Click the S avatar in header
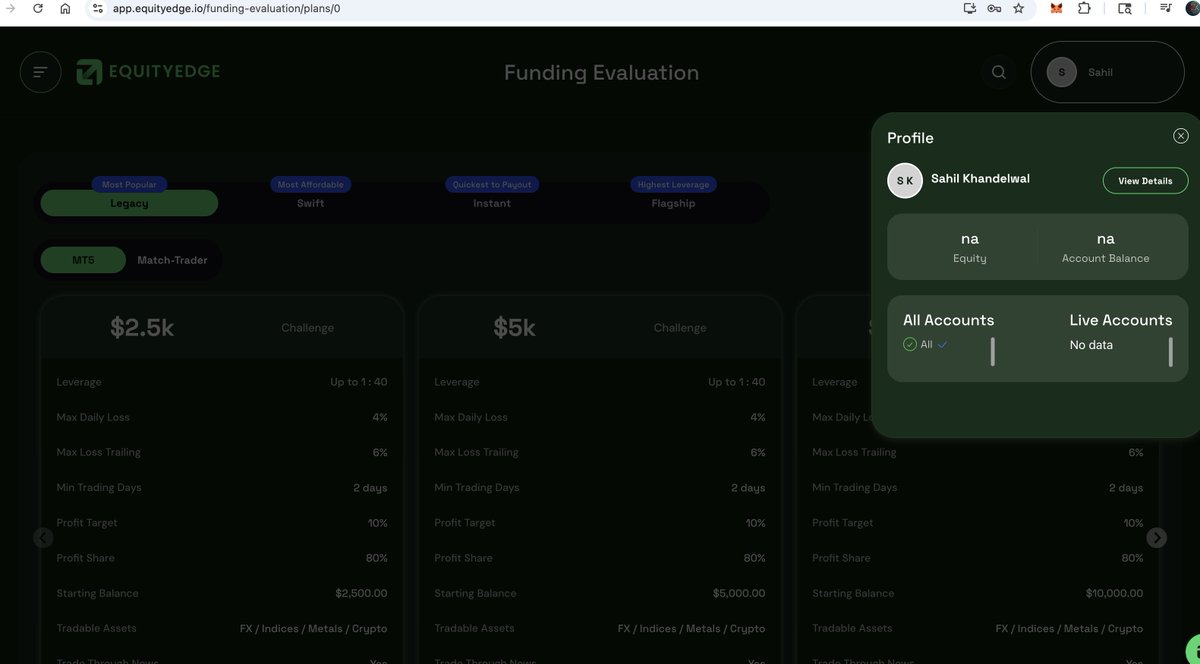The image size is (1200, 664). point(1061,72)
